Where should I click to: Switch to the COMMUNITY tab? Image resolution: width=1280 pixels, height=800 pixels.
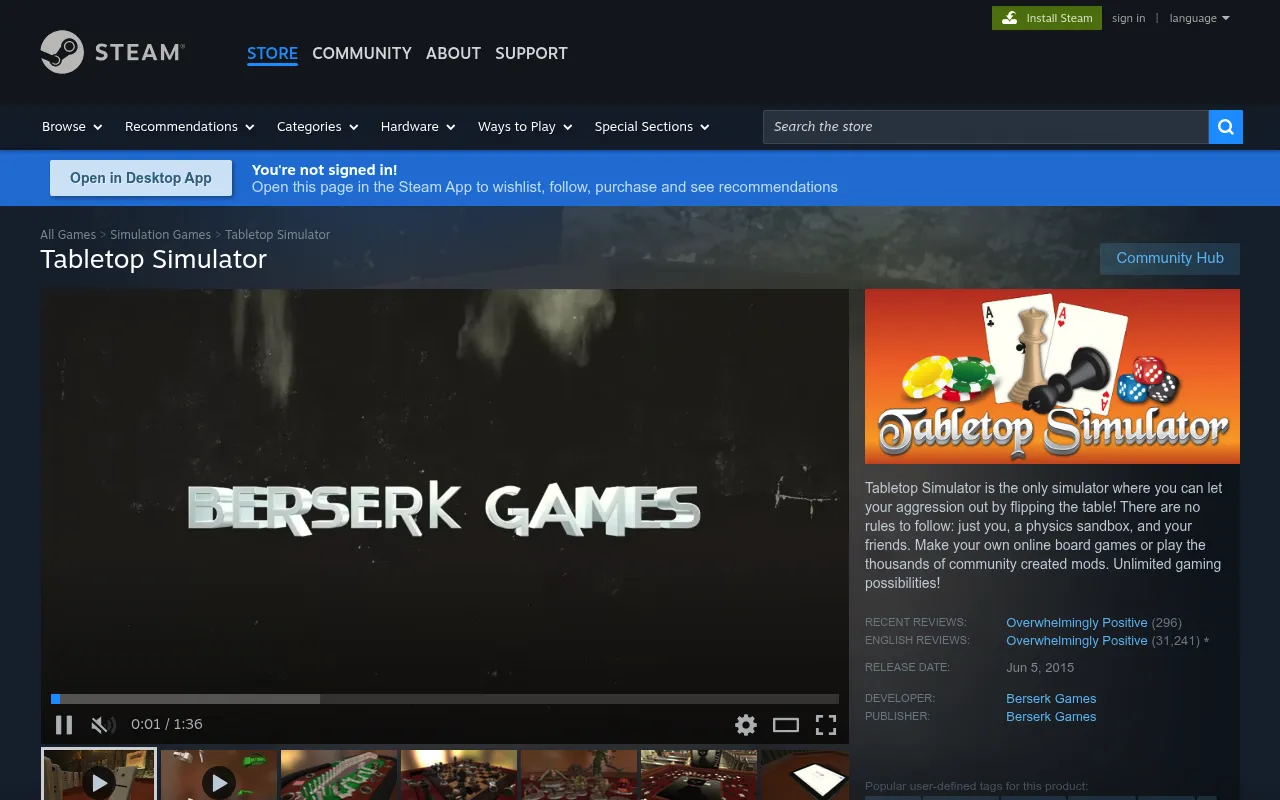(362, 54)
